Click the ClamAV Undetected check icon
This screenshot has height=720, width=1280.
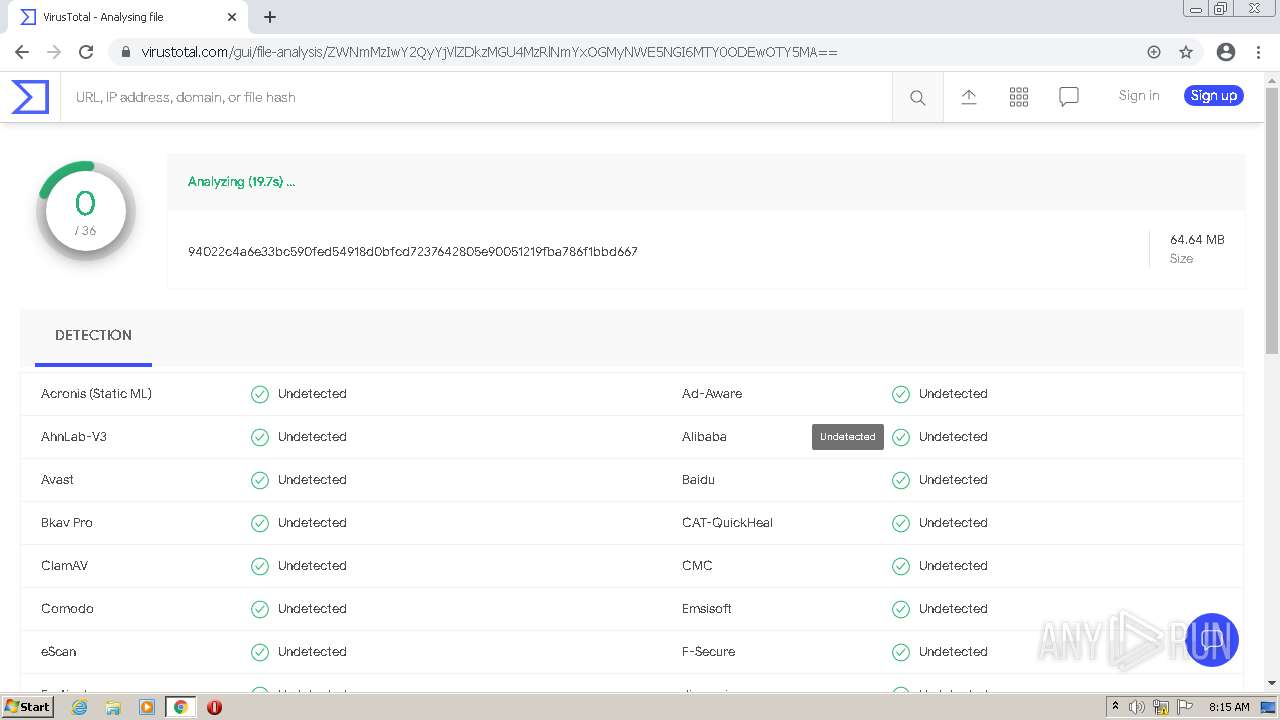pyautogui.click(x=260, y=566)
